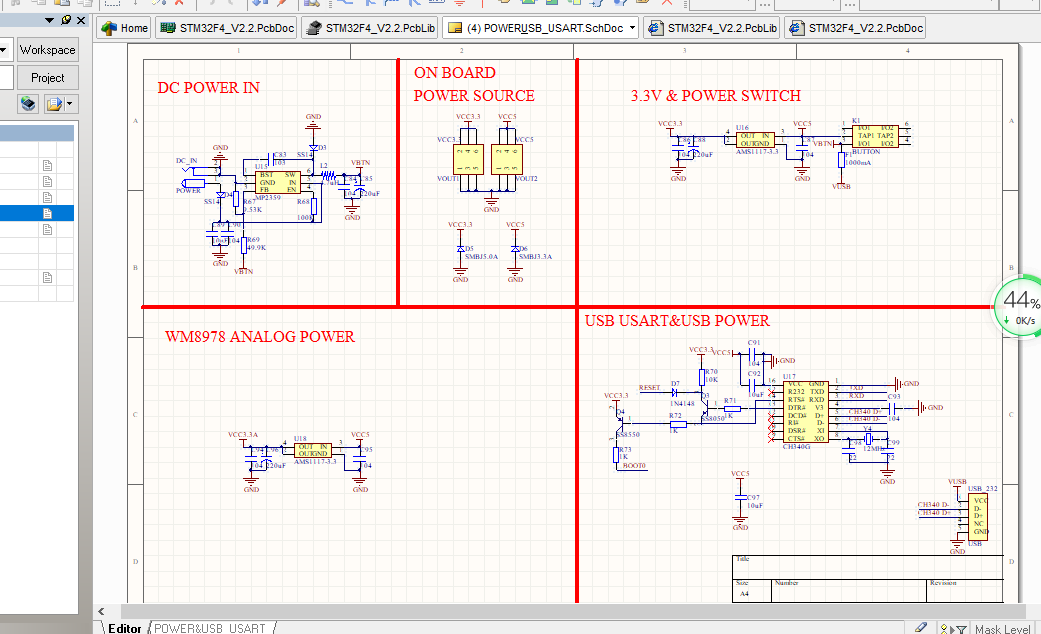This screenshot has width=1041, height=634.
Task: Select the K1 power switch component
Action: [x=875, y=135]
